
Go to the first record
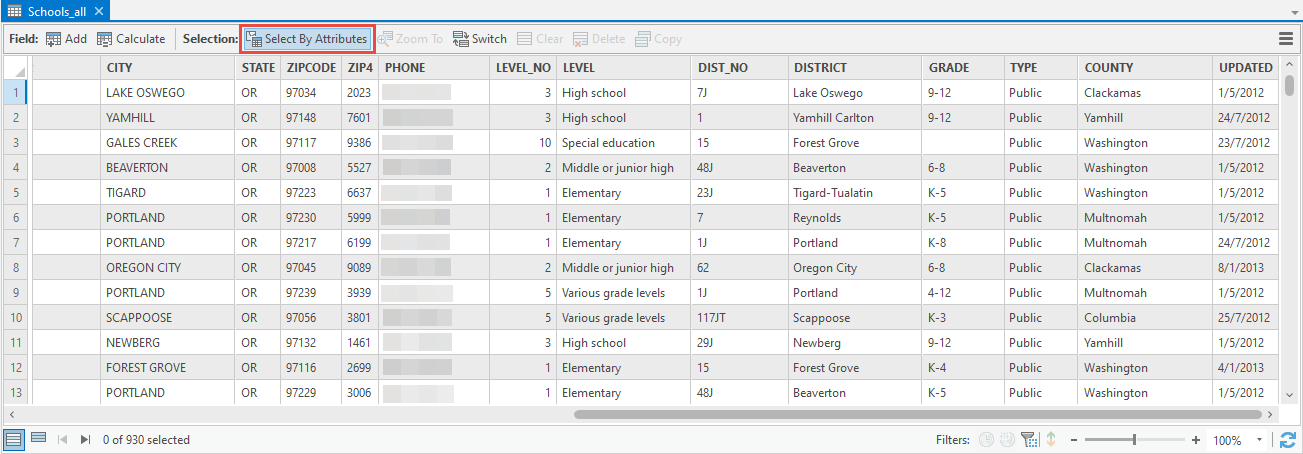(x=62, y=440)
